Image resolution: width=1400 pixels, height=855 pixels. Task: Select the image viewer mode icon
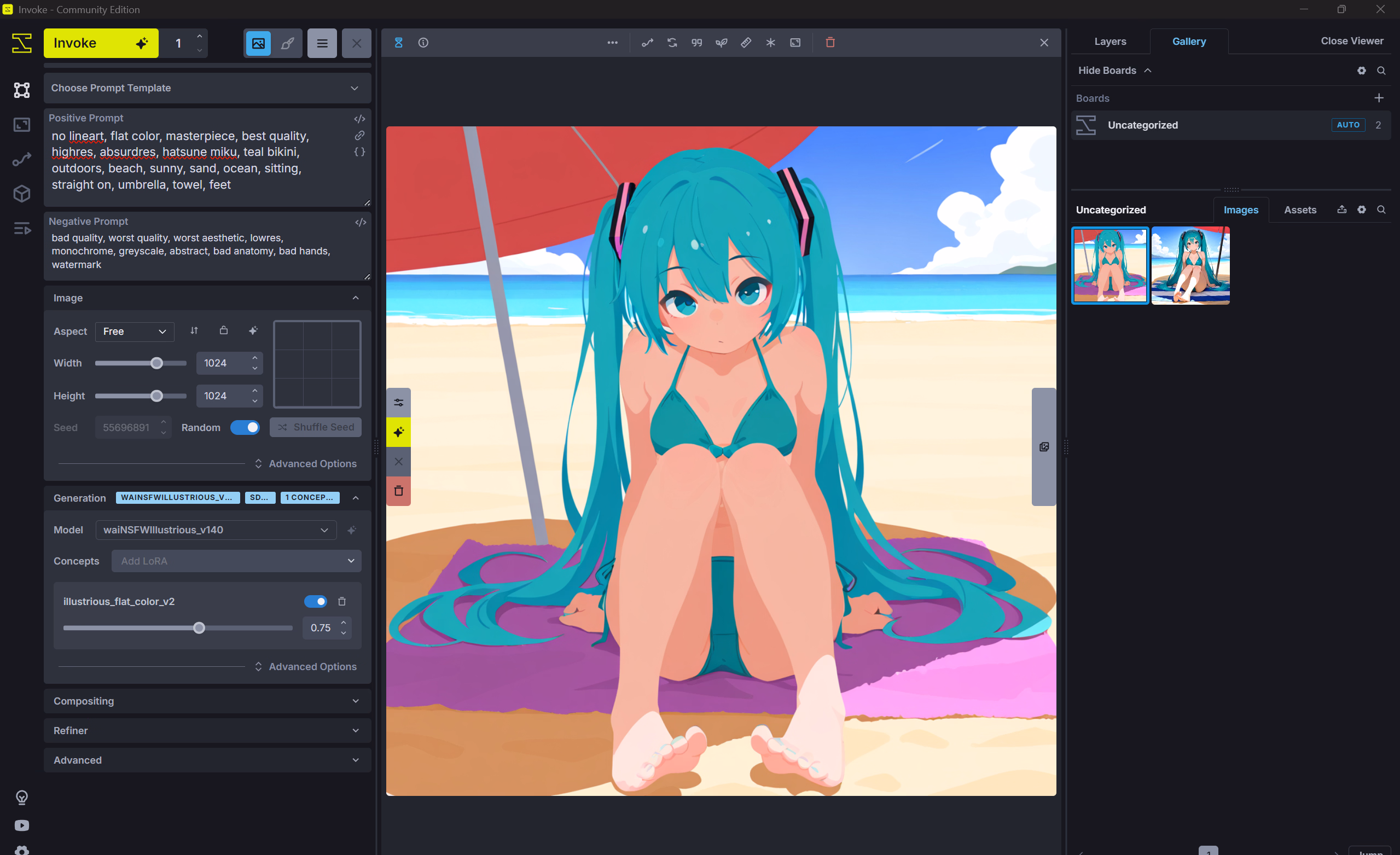pyautogui.click(x=259, y=43)
